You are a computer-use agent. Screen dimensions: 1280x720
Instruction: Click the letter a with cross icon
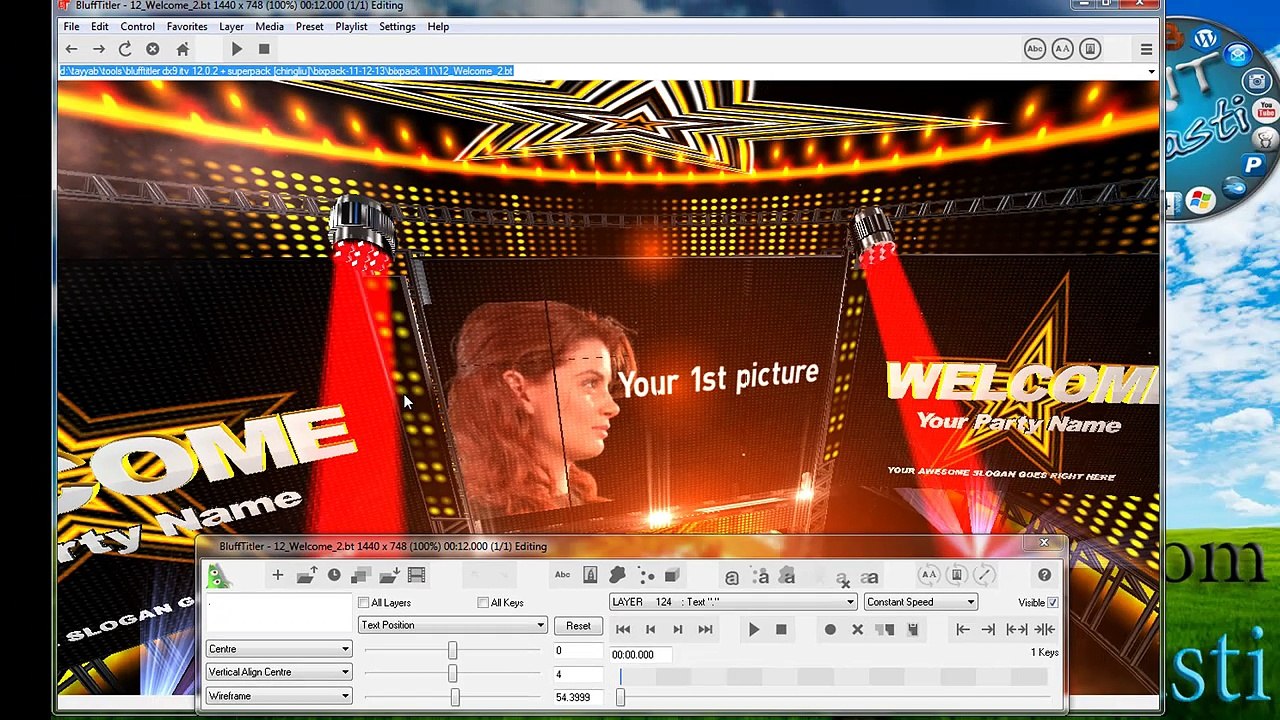[x=843, y=578]
